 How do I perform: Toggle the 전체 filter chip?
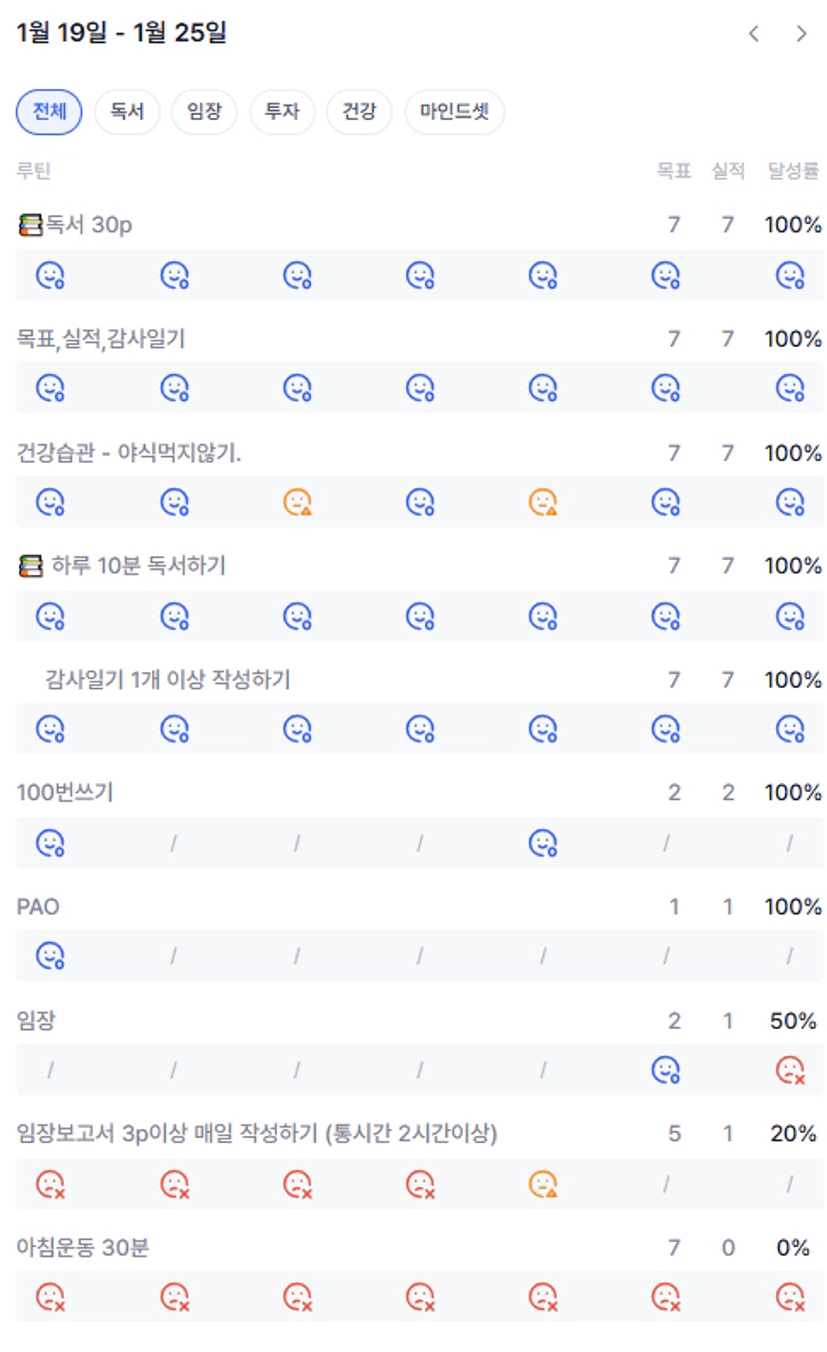click(49, 112)
